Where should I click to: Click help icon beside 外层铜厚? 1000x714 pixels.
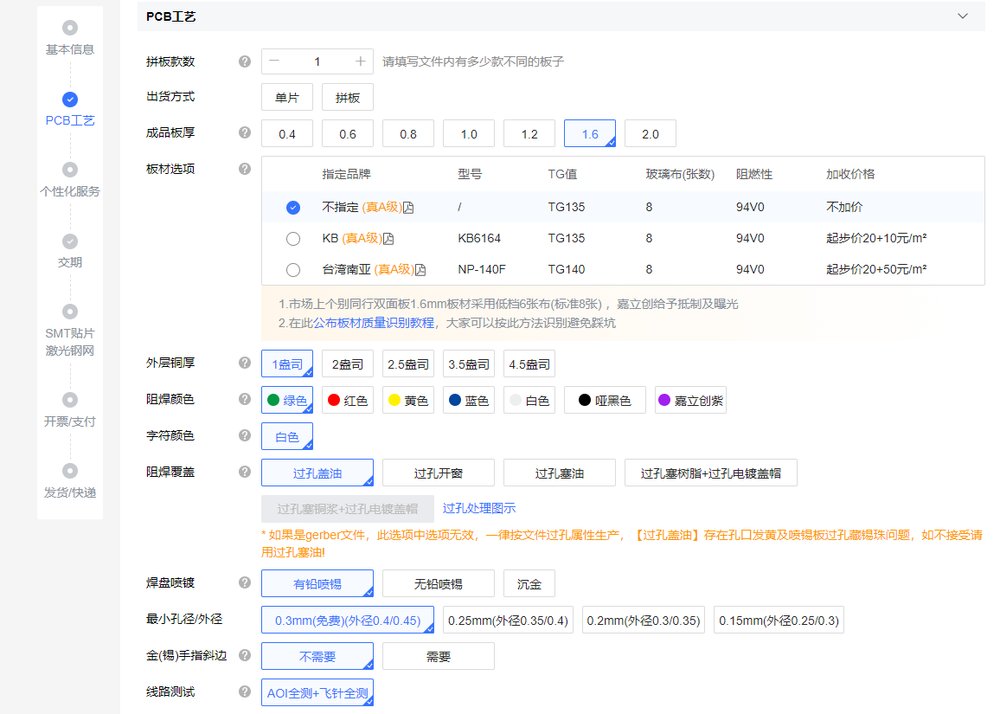coord(244,363)
